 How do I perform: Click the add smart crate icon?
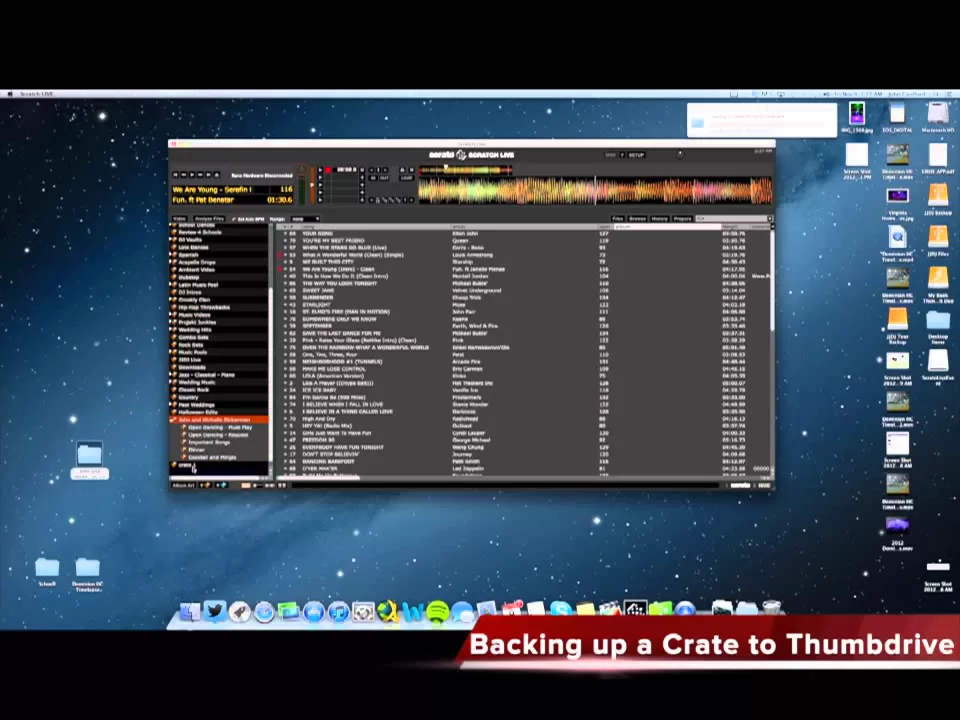click(221, 485)
